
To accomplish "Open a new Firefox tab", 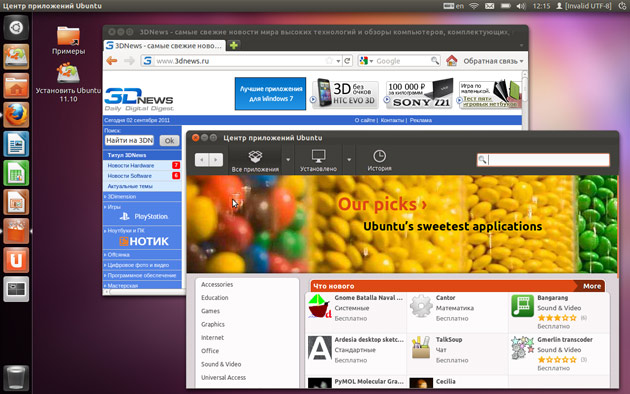I will tap(233, 45).
